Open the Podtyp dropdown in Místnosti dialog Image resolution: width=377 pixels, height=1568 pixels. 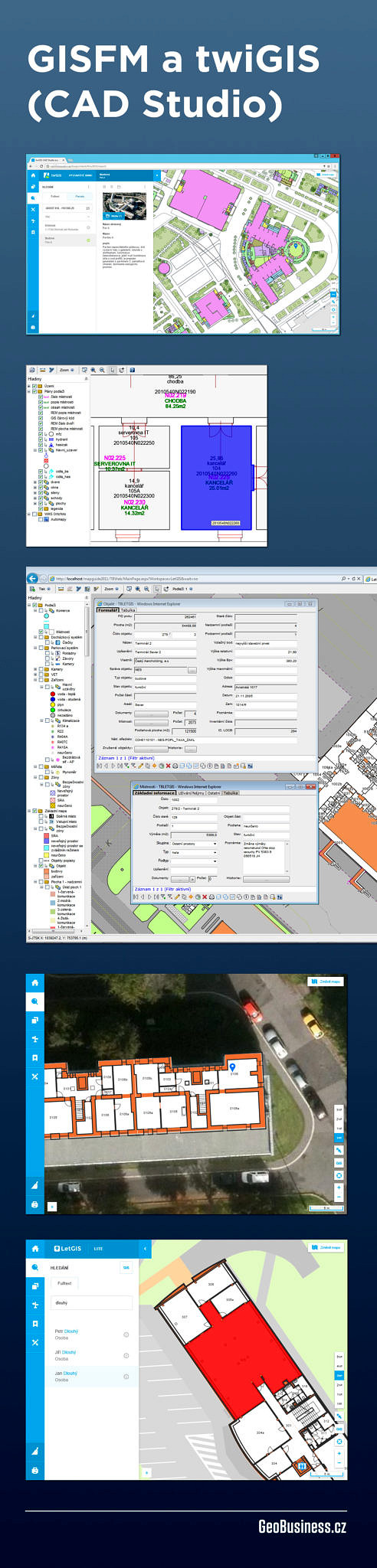(194, 861)
